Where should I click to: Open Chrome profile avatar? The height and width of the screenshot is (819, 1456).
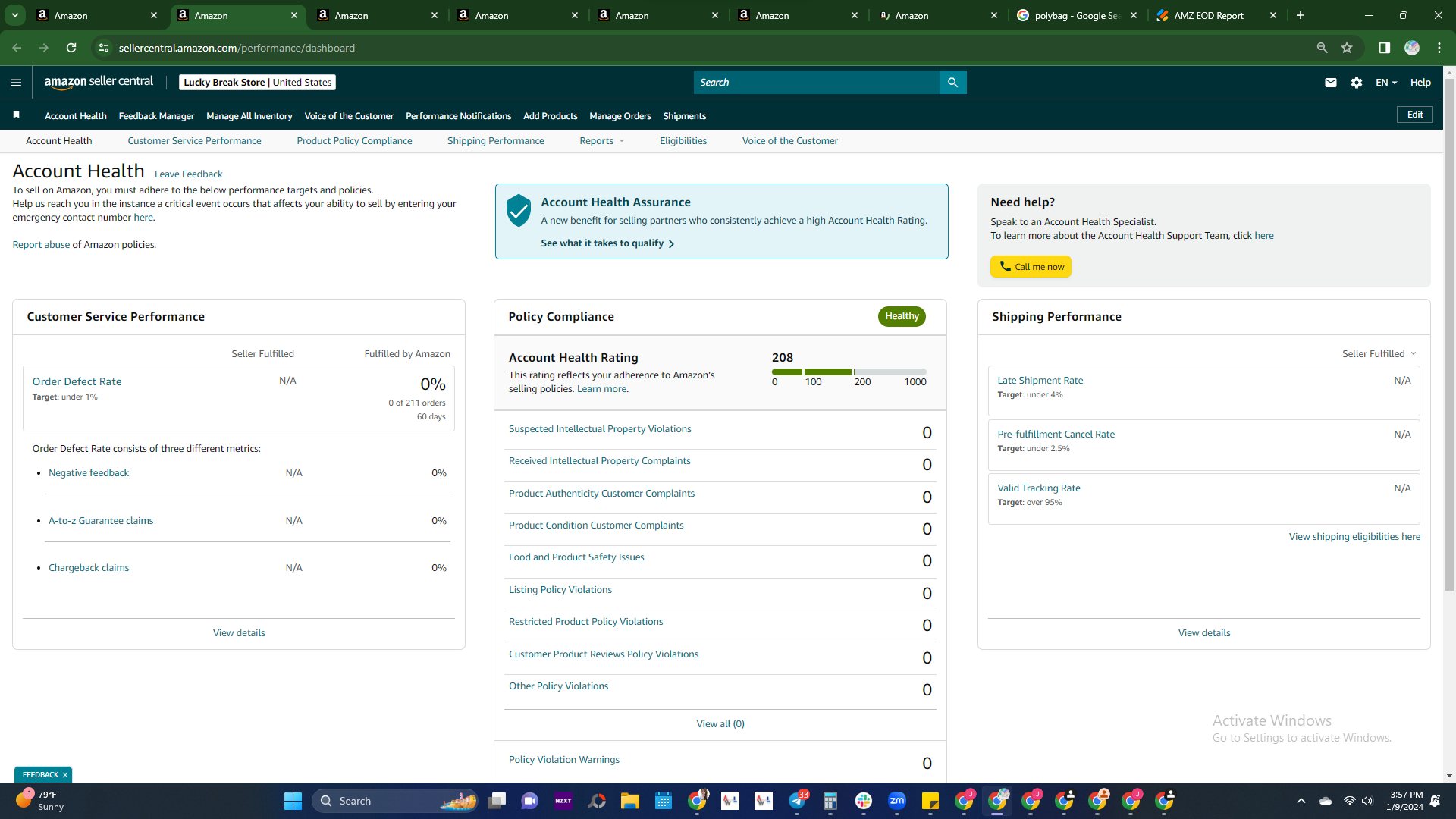pos(1412,48)
